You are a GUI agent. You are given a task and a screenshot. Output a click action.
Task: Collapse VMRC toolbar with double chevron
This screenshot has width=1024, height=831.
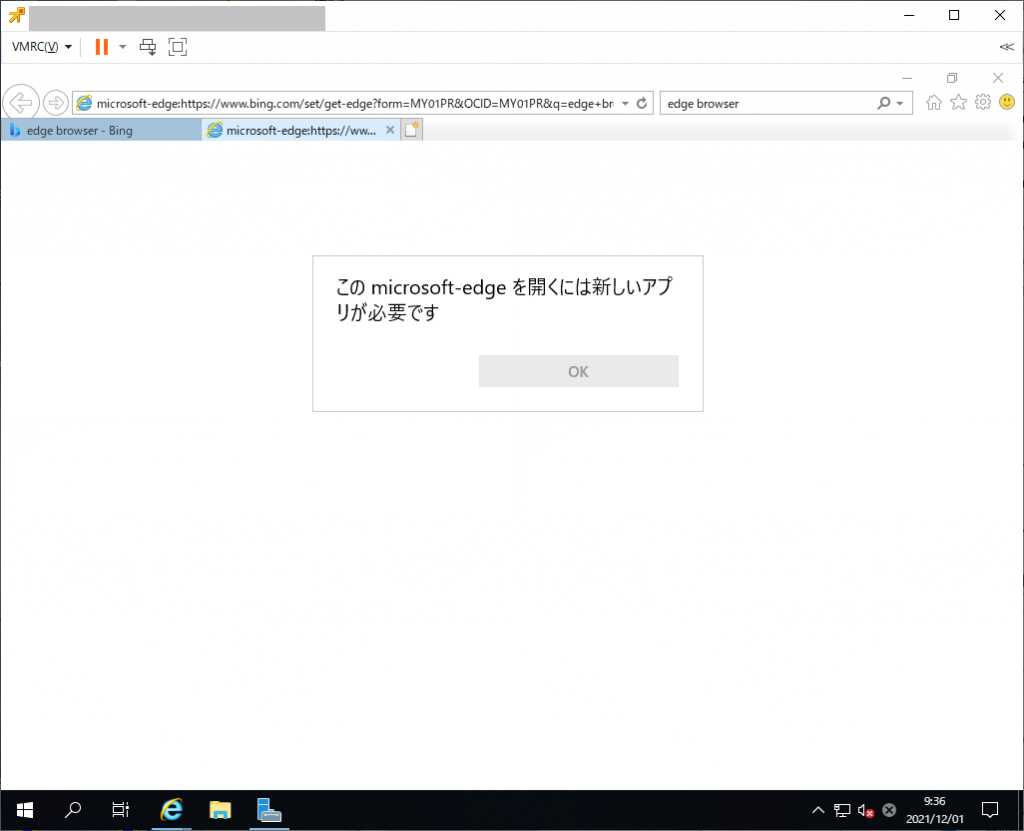point(1006,47)
